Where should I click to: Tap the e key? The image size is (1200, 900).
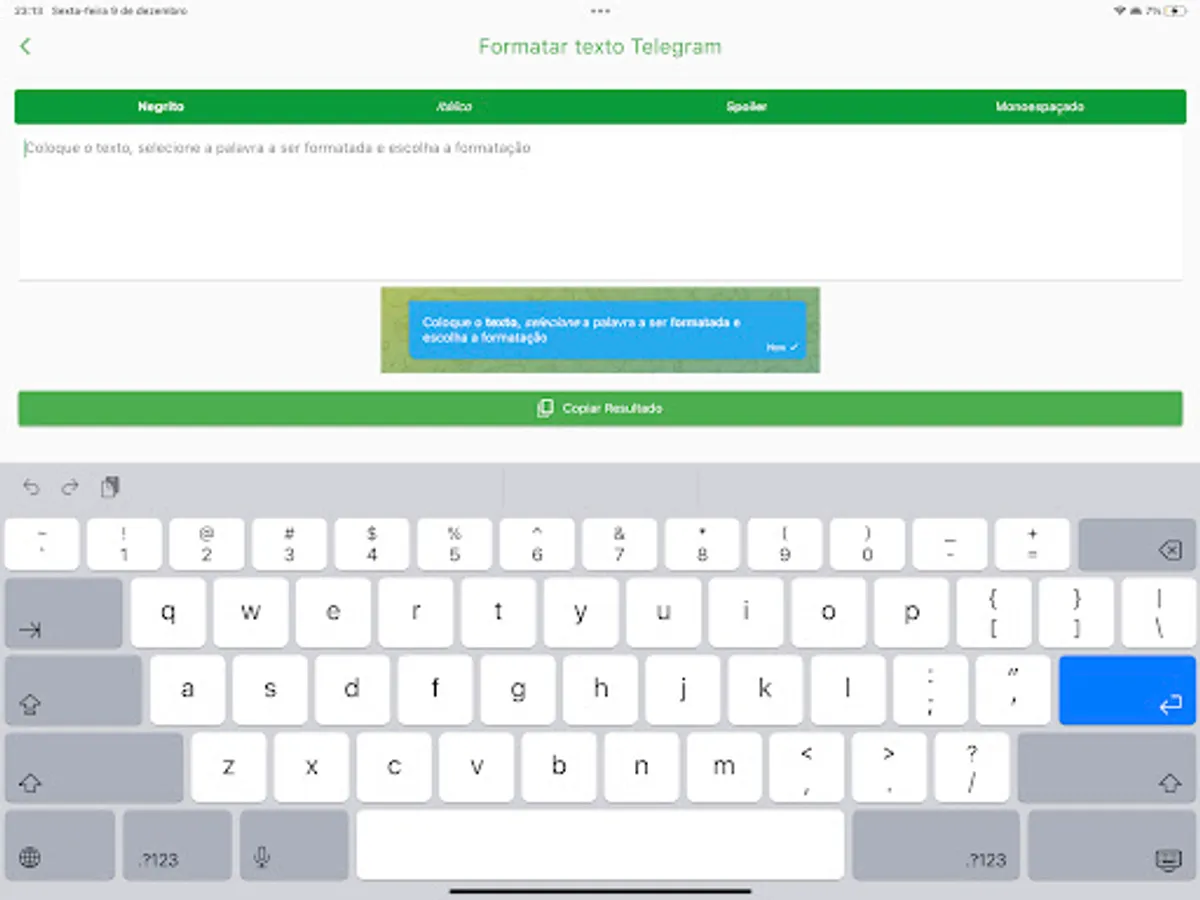[x=333, y=612]
